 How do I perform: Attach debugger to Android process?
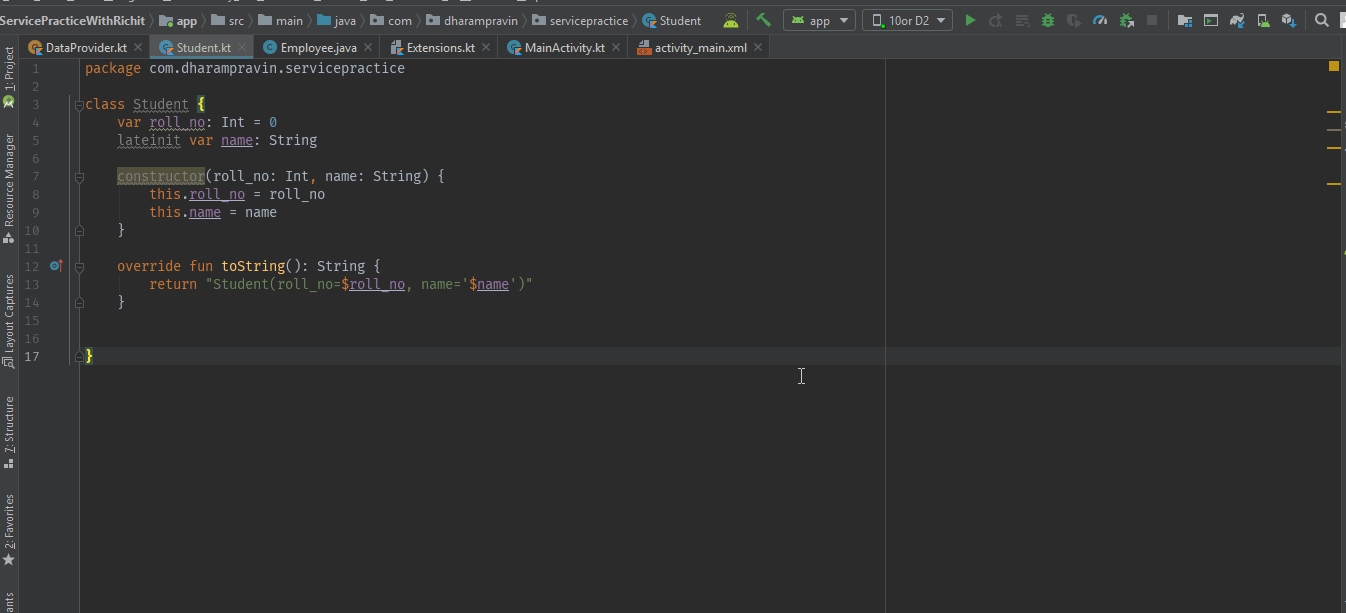[1125, 19]
